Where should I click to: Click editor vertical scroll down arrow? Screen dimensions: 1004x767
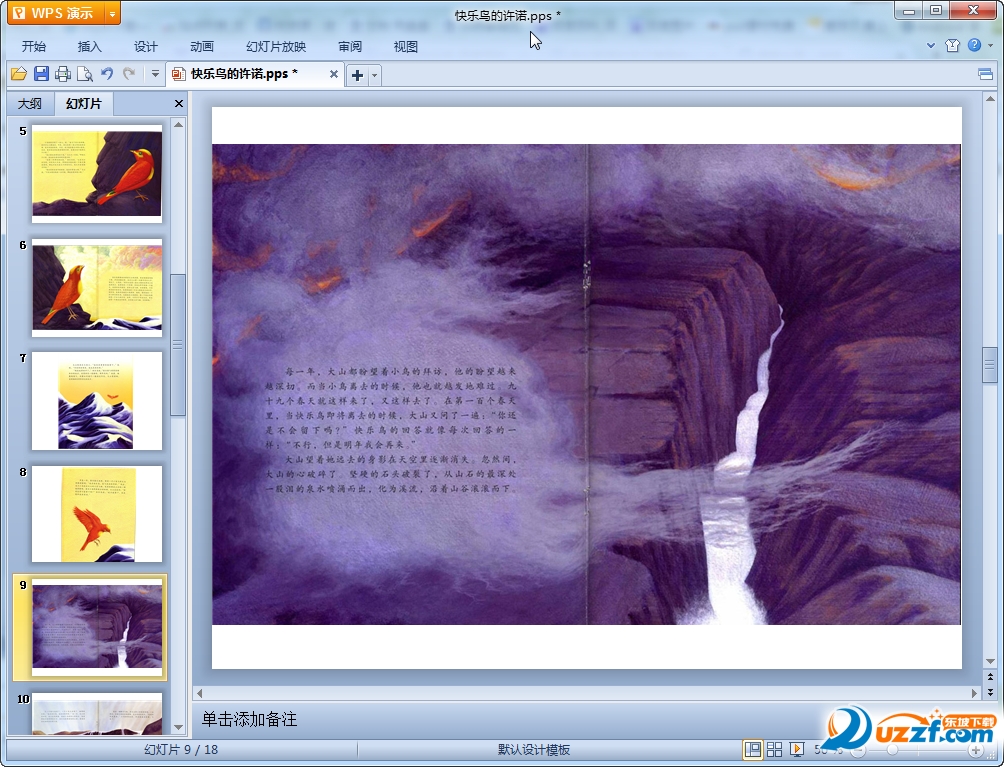990,661
